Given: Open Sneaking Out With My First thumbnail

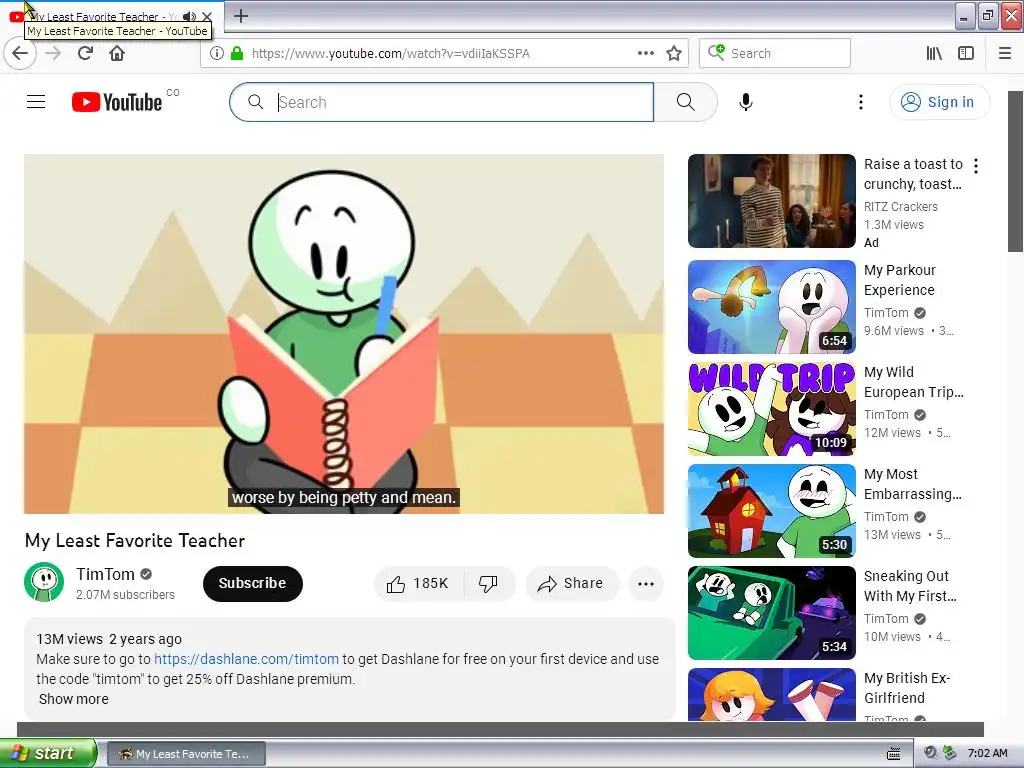Looking at the screenshot, I should [771, 613].
